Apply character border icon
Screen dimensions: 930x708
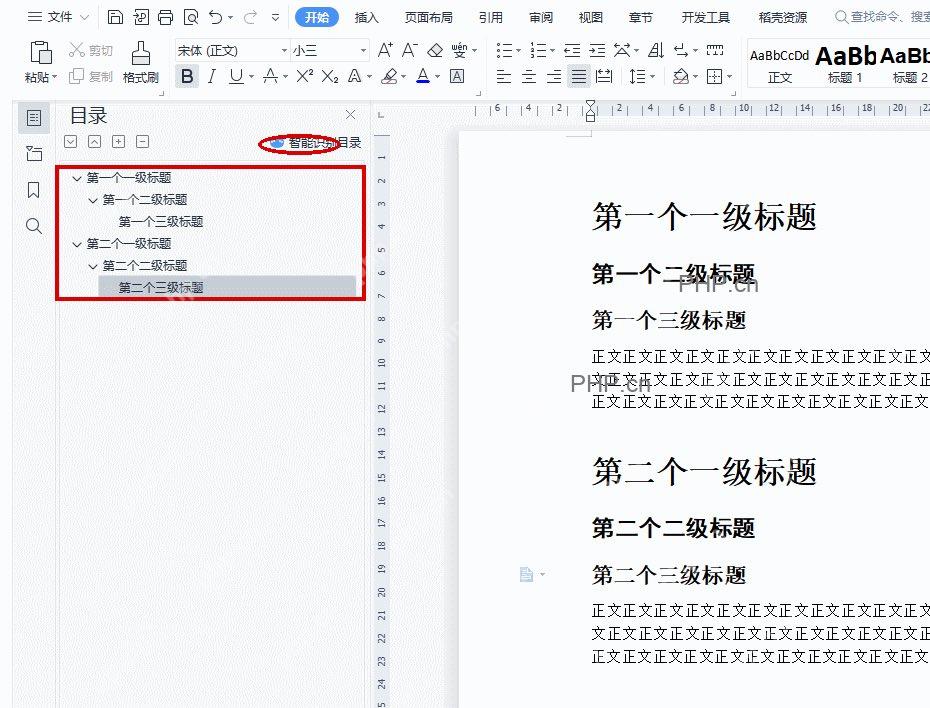[457, 76]
